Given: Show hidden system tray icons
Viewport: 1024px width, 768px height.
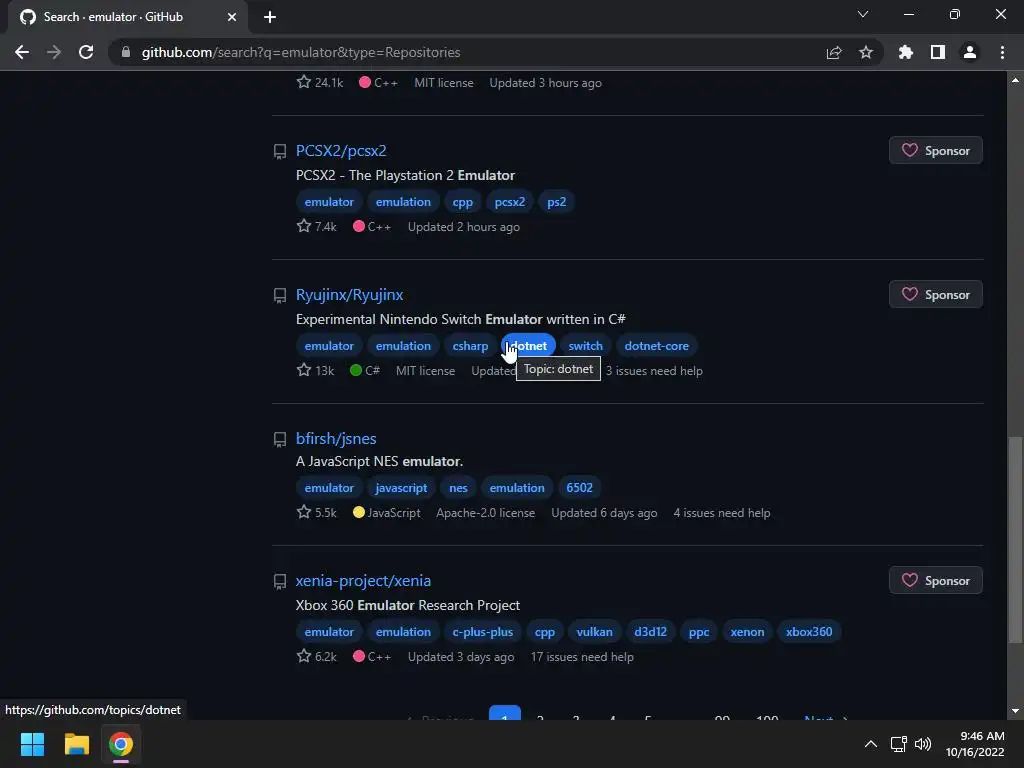Looking at the screenshot, I should tap(871, 744).
